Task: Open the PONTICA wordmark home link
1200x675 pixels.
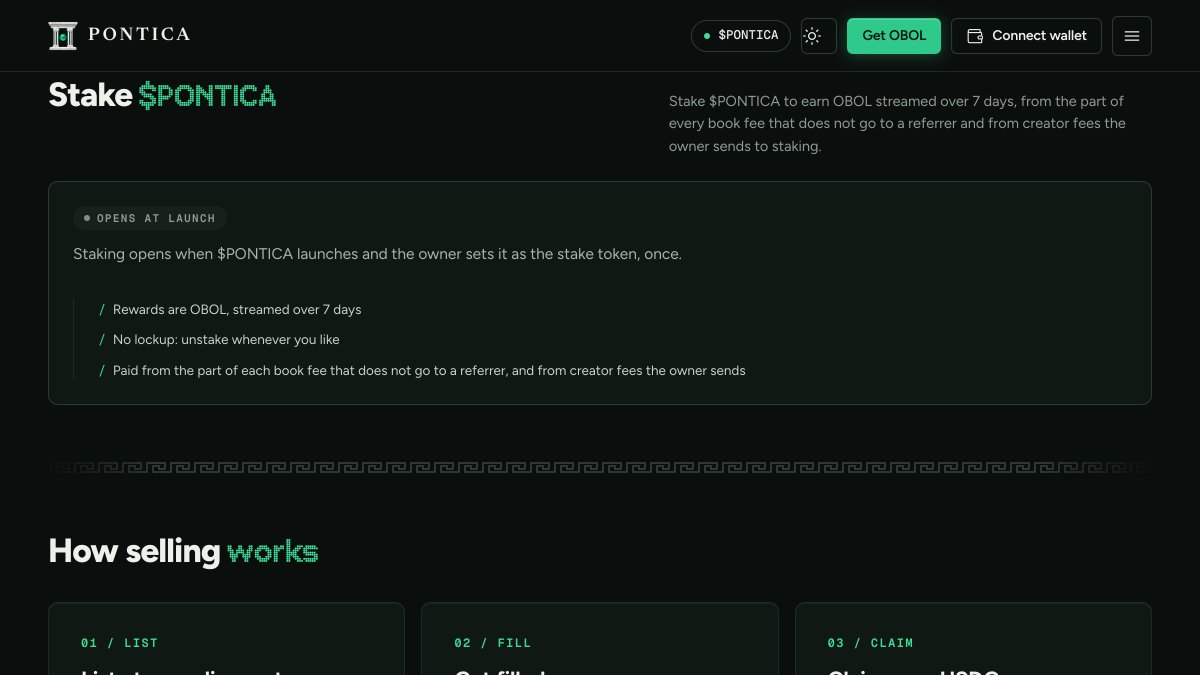Action: point(139,35)
